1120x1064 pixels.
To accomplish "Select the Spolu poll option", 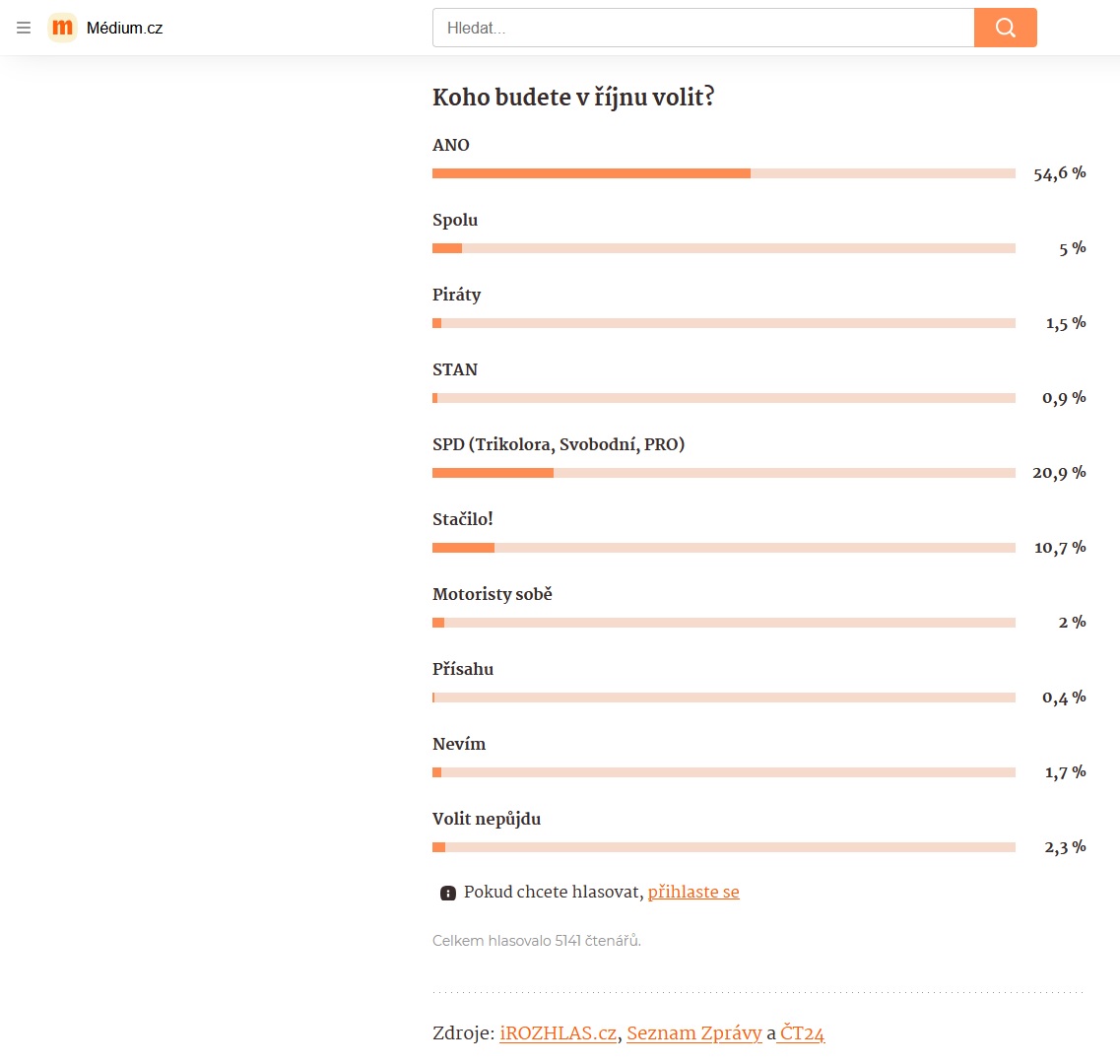I will 455,220.
